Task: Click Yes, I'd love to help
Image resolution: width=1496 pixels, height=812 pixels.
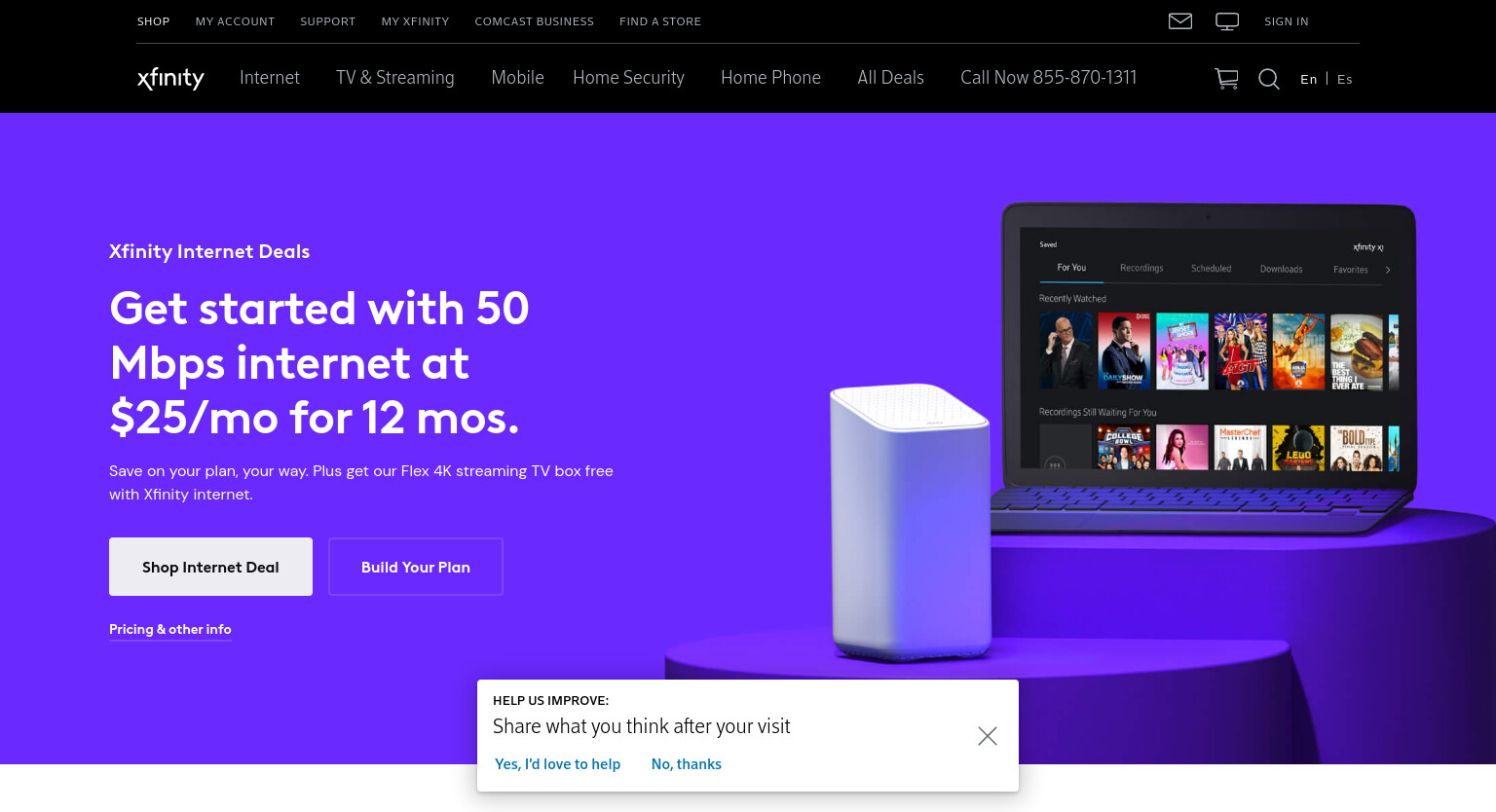Action: tap(557, 764)
